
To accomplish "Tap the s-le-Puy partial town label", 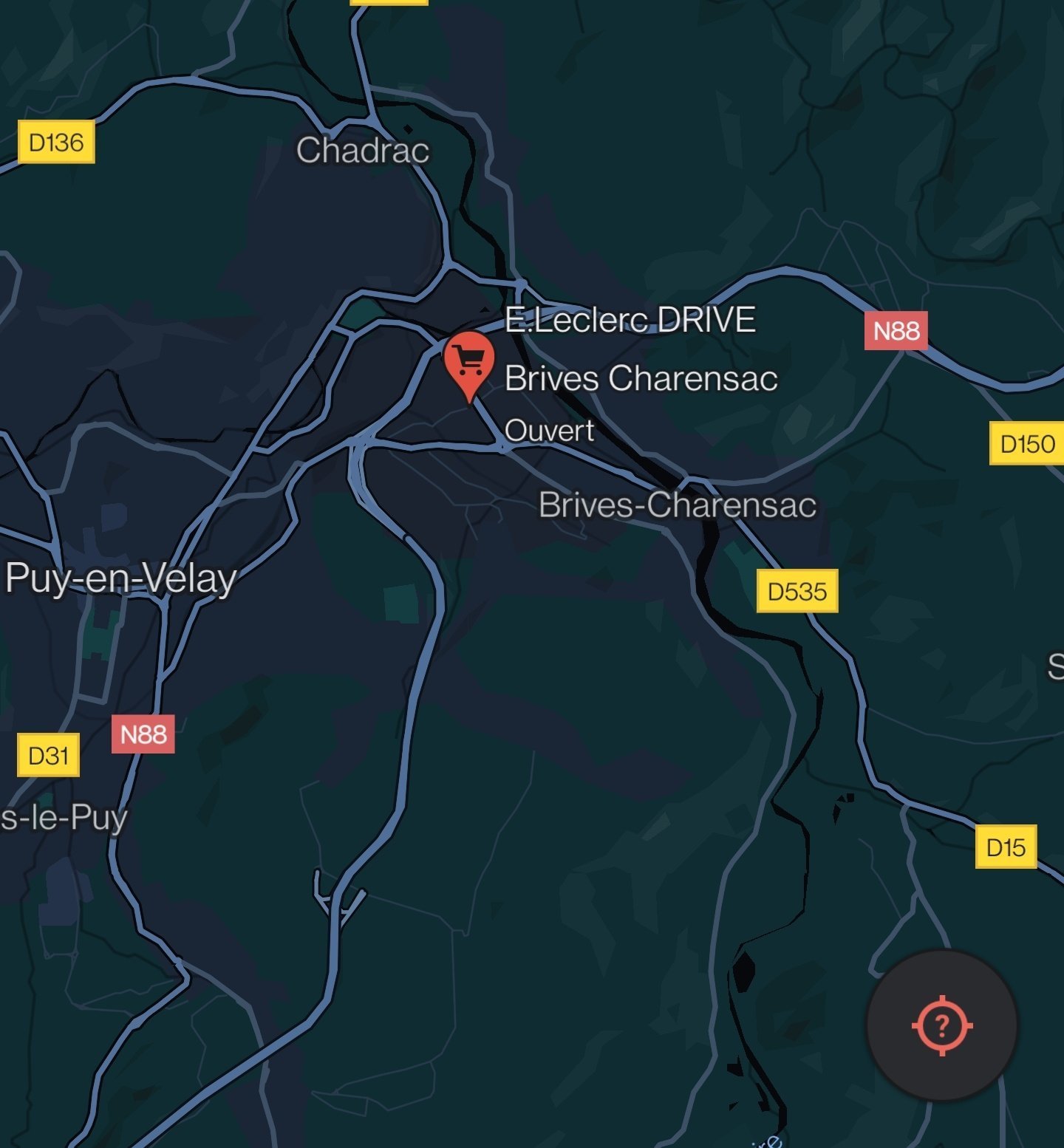I will tap(64, 819).
